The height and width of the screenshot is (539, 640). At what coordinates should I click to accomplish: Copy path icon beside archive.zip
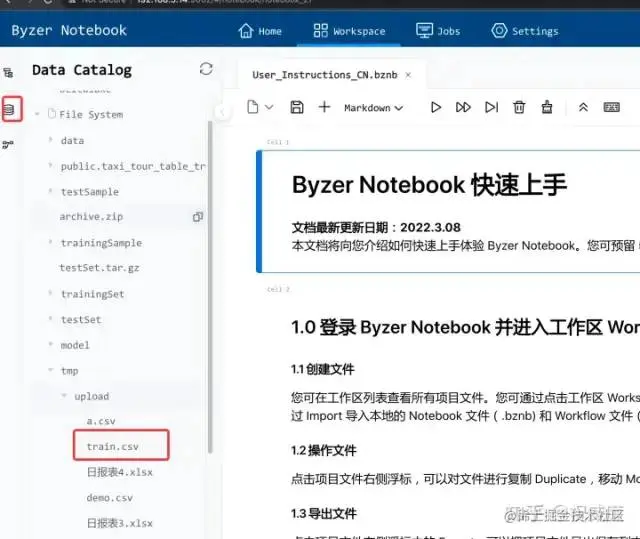point(198,217)
